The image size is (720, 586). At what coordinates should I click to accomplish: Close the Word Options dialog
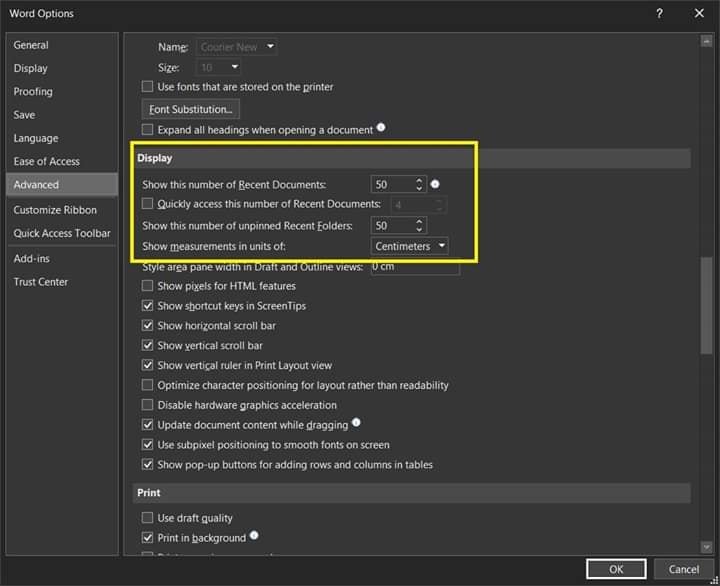tap(699, 13)
